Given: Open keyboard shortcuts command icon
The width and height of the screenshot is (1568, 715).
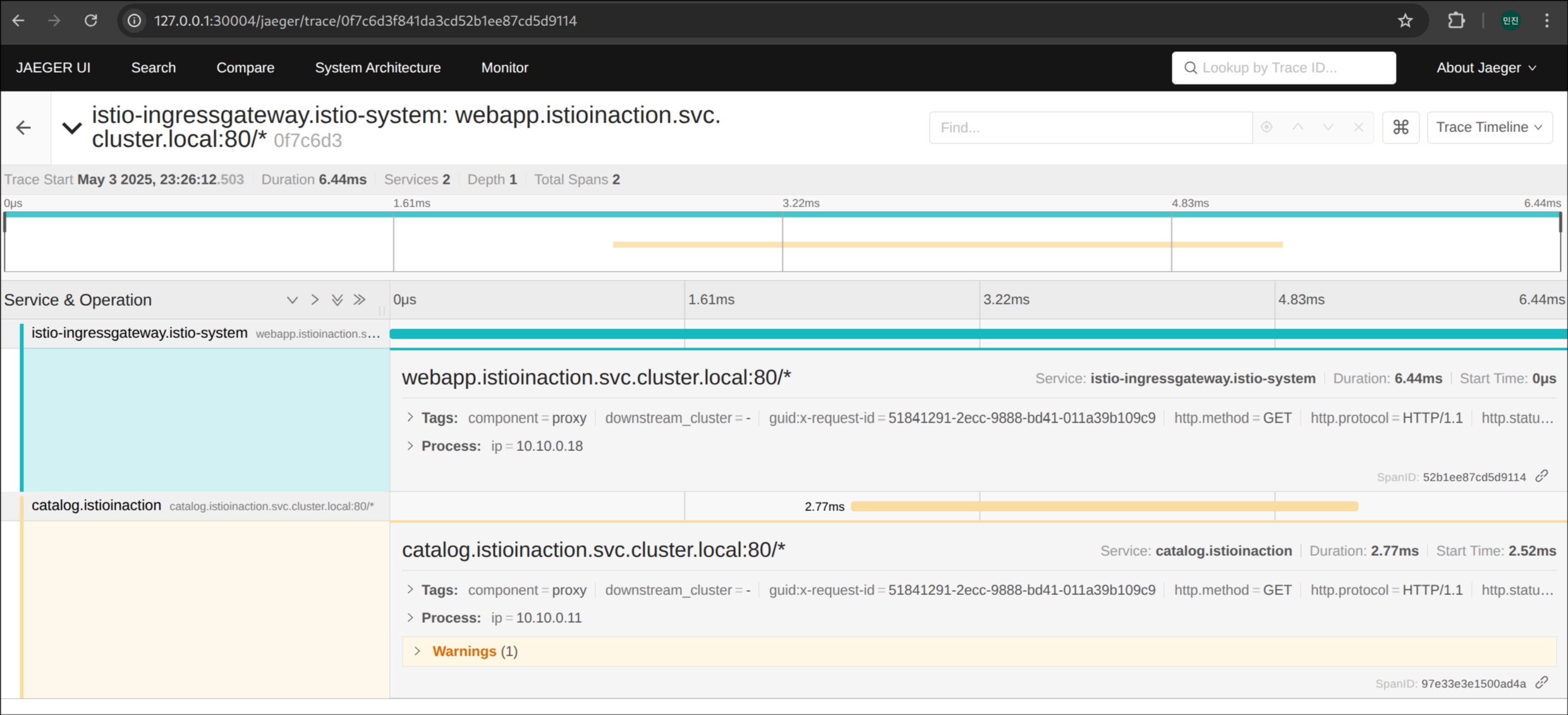Looking at the screenshot, I should pyautogui.click(x=1401, y=128).
